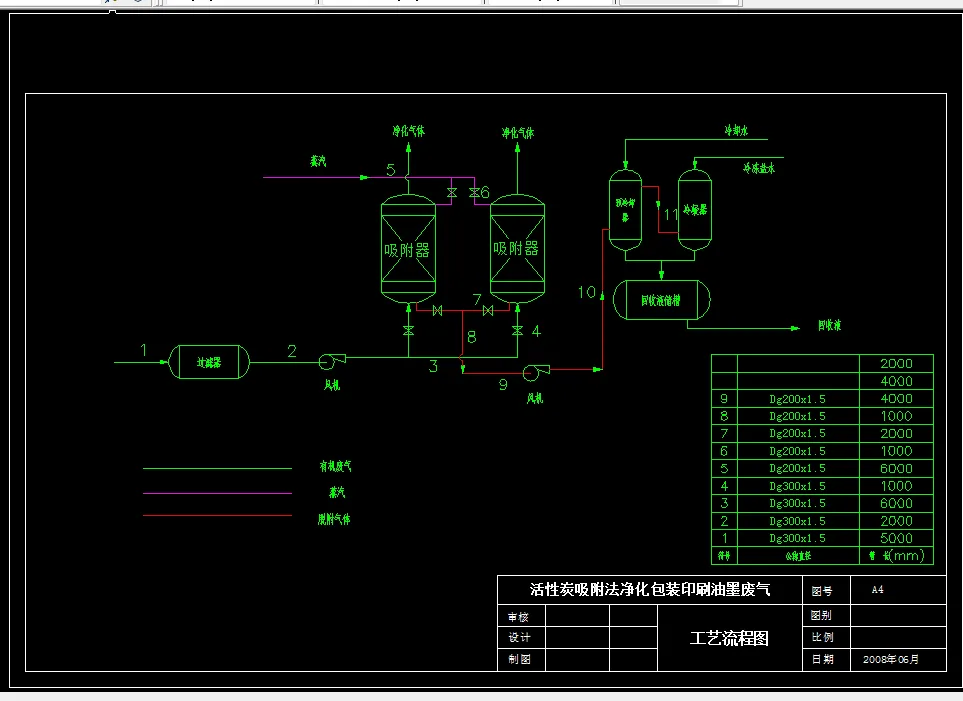963x701 pixels.
Task: Click the inlet valve below left adsorber
Action: 408,331
